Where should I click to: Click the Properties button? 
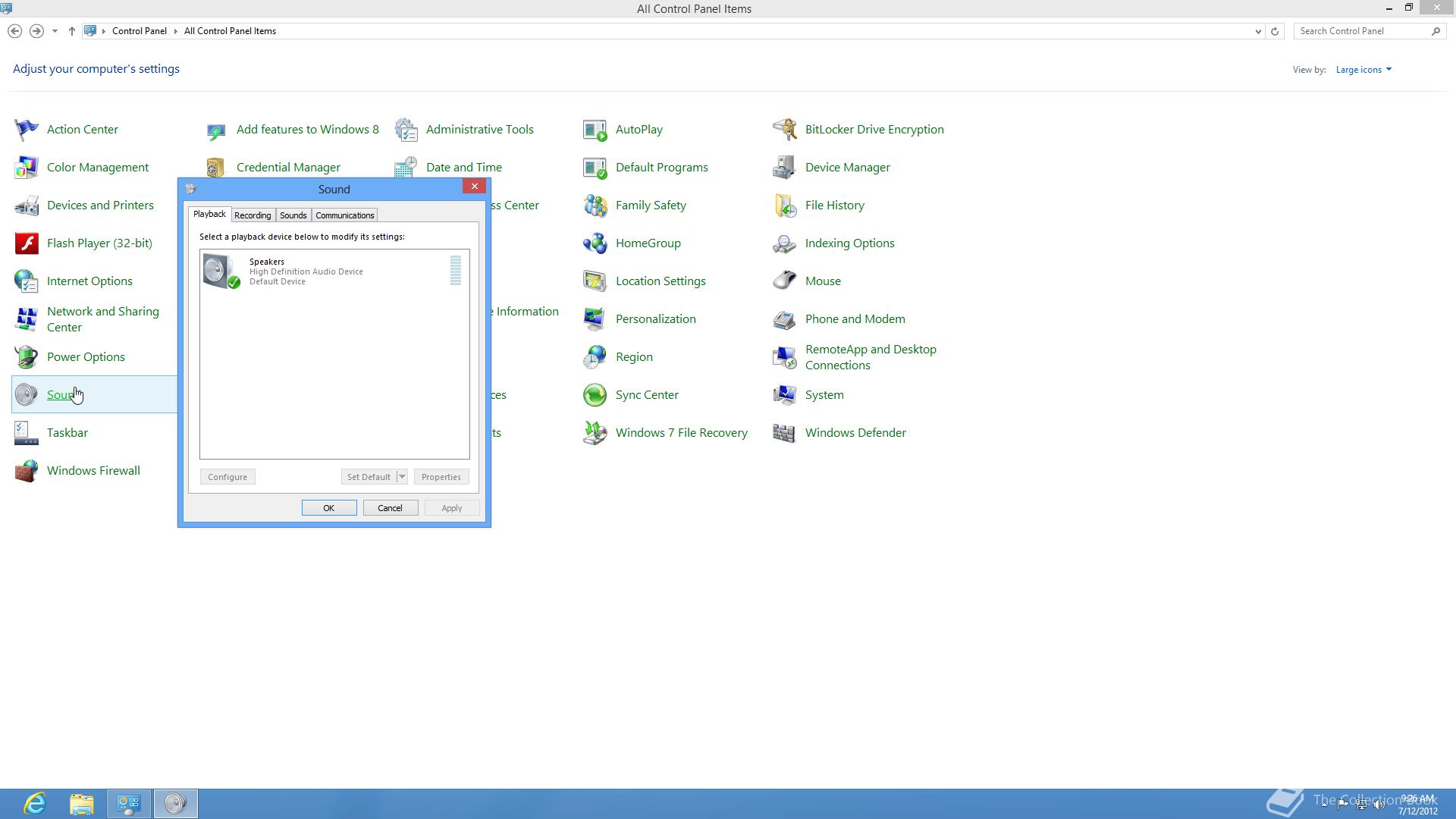click(441, 477)
